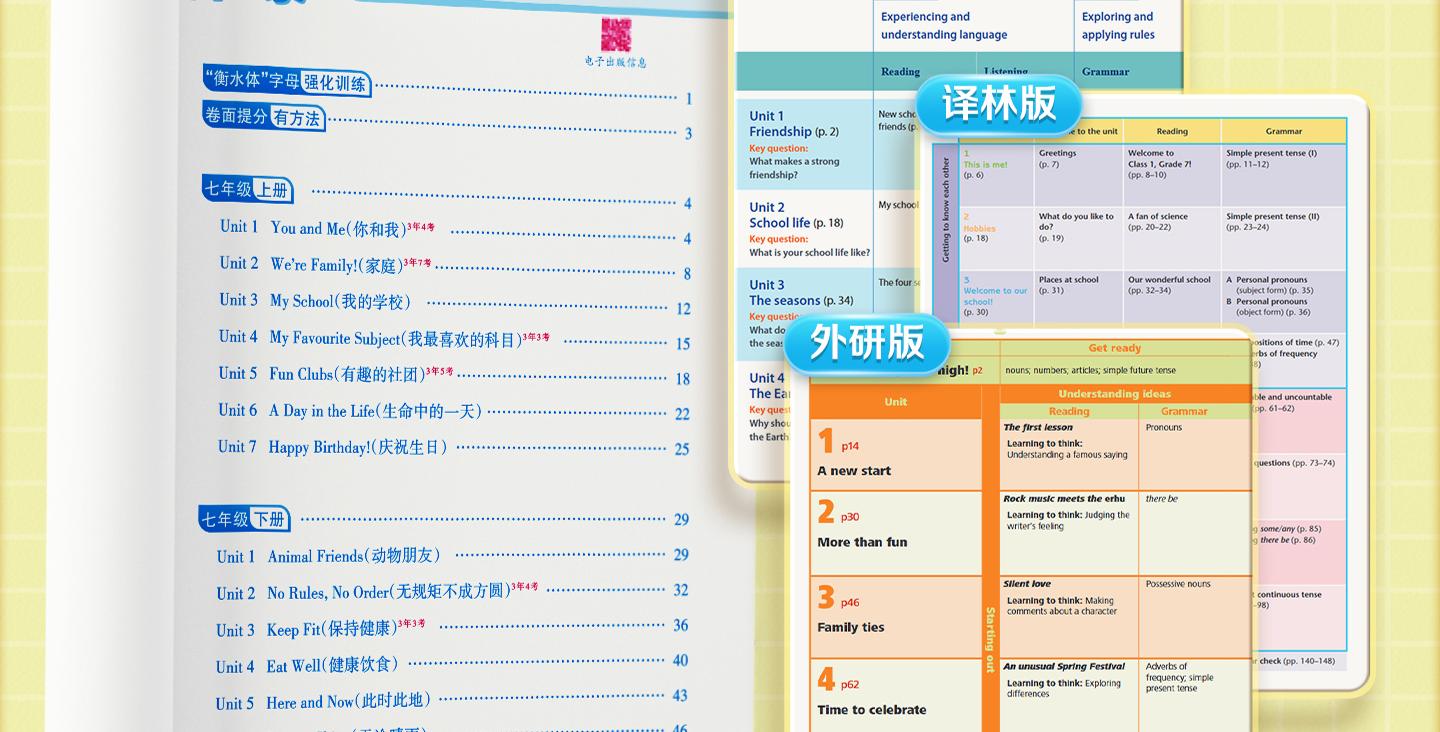This screenshot has width=1440, height=732.
Task: Click the Experiencing and understanding language header
Action: [944, 26]
